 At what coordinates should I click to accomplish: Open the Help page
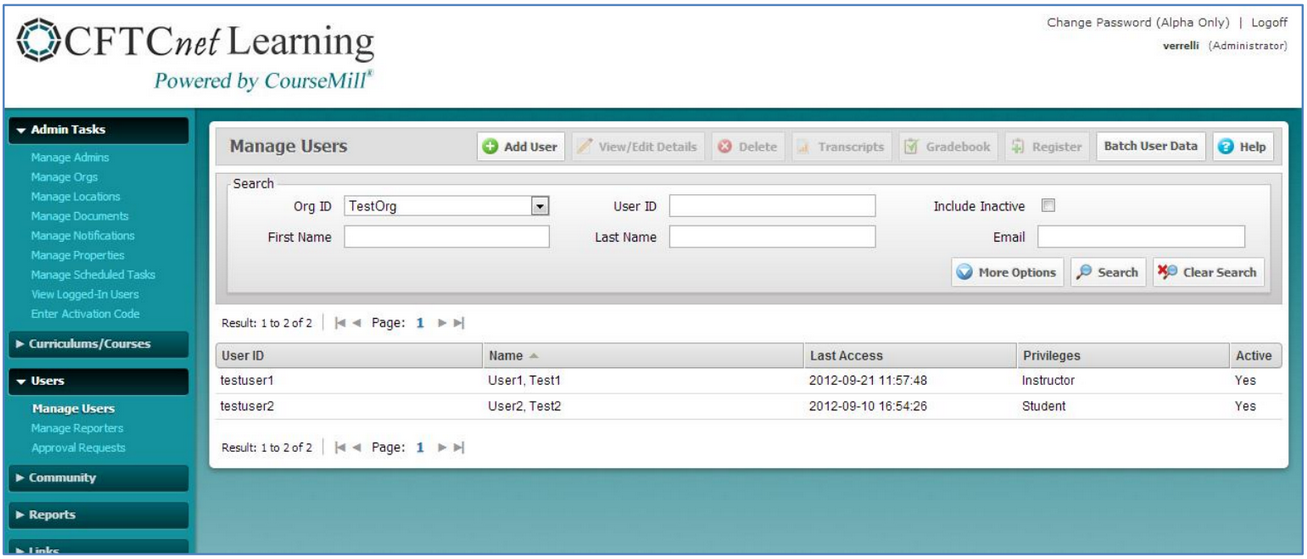(x=1242, y=147)
